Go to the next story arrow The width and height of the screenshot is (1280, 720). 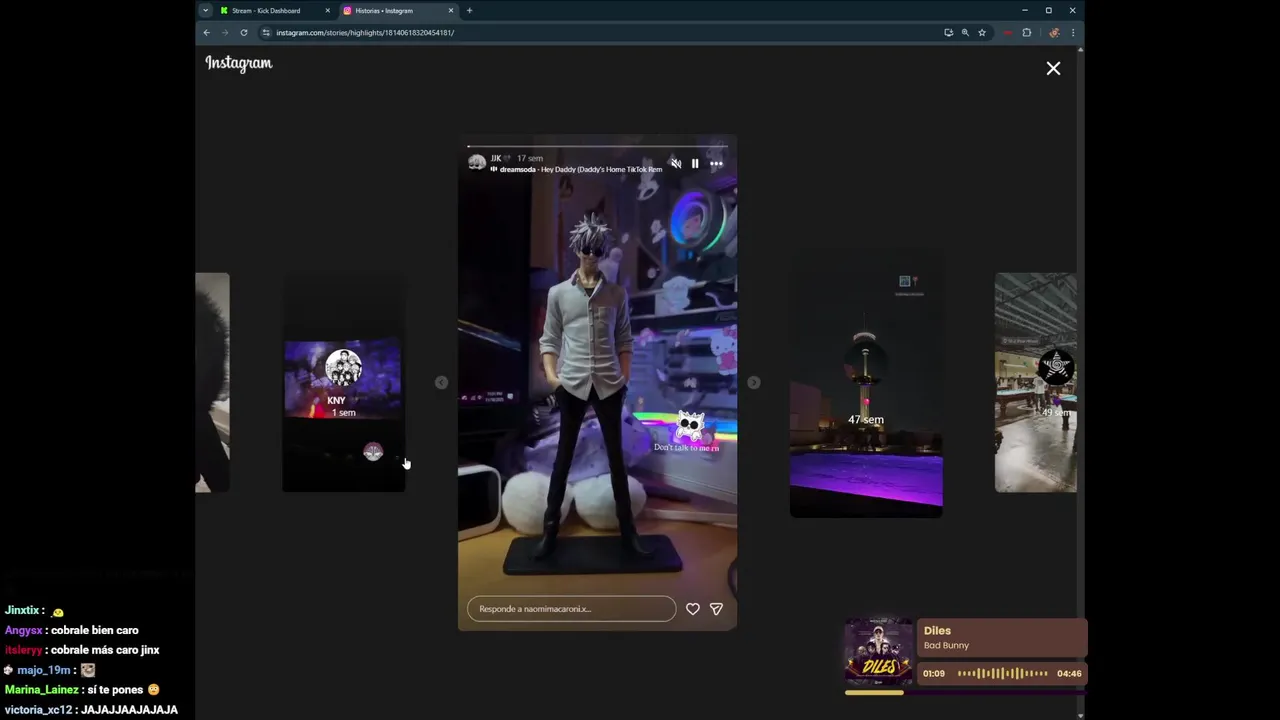click(x=754, y=382)
